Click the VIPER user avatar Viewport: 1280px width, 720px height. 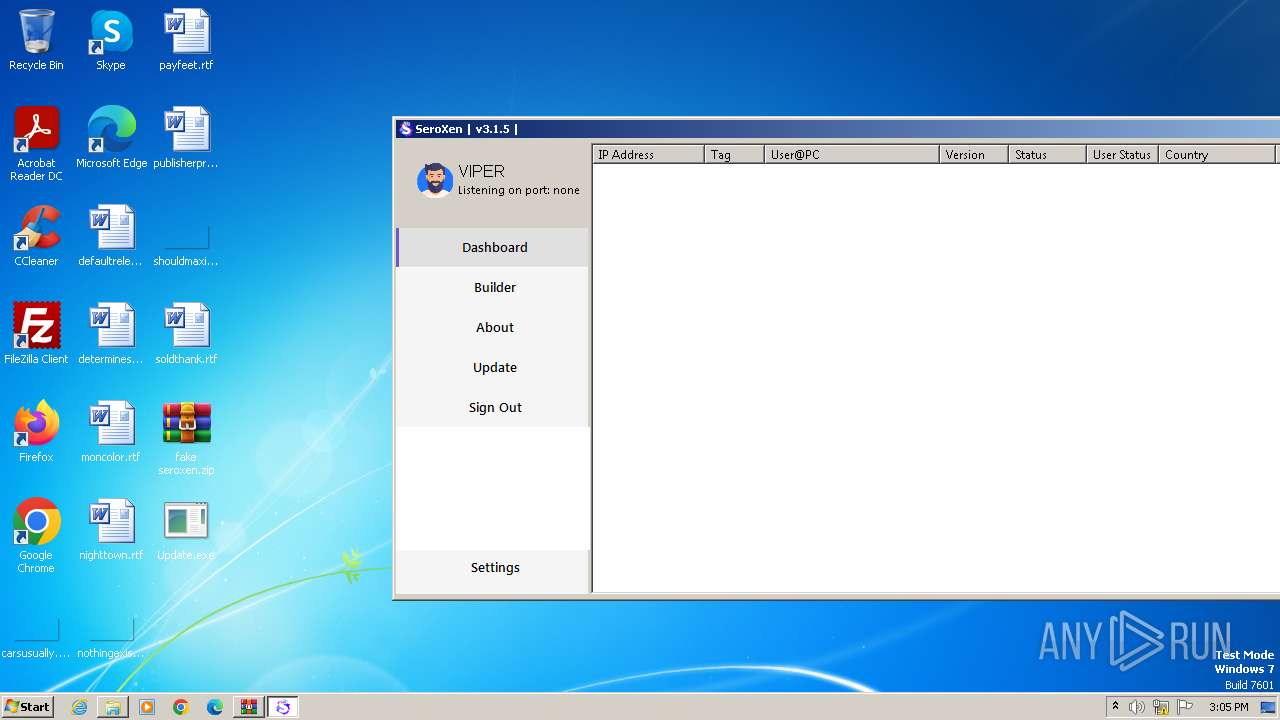[435, 180]
